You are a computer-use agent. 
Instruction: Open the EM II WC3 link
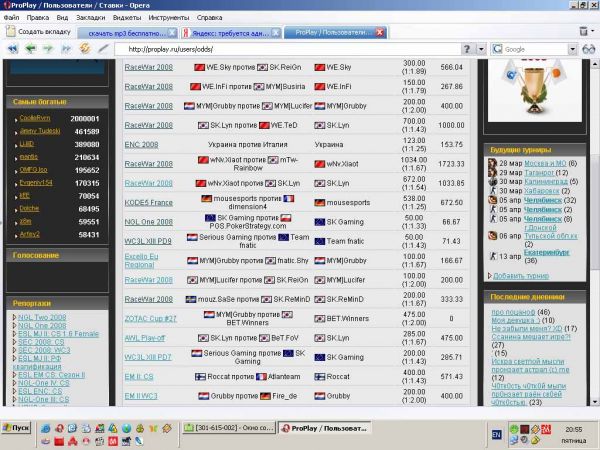(141, 396)
